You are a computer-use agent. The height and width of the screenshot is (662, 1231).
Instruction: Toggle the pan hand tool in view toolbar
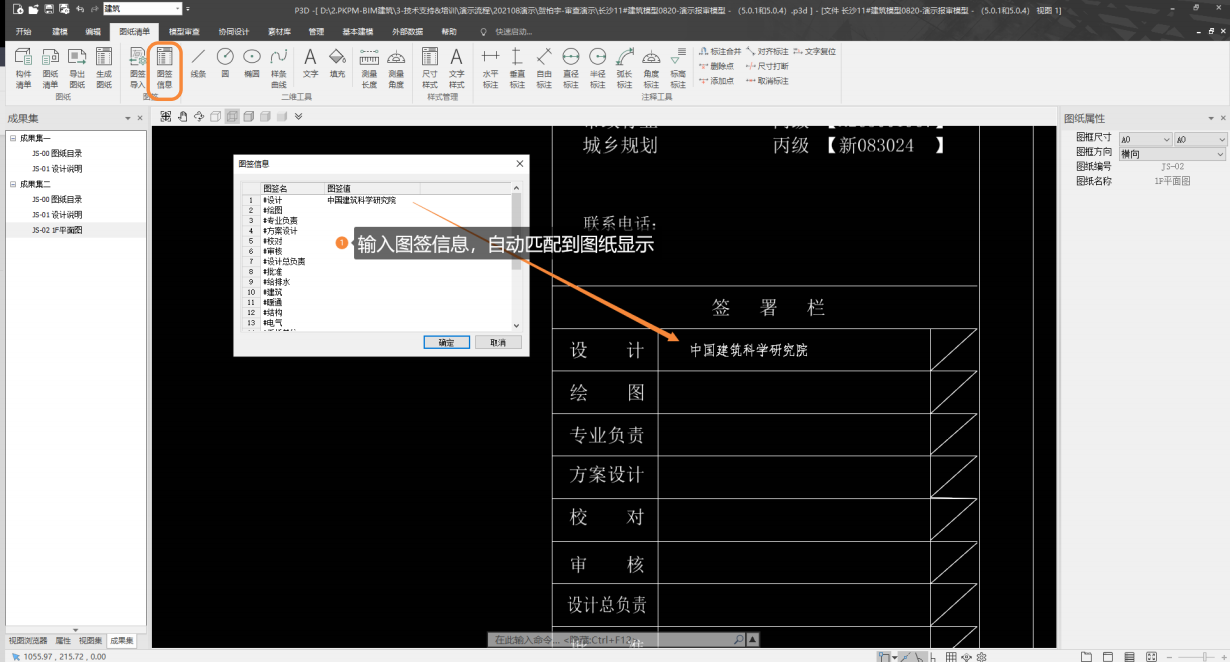(x=182, y=117)
